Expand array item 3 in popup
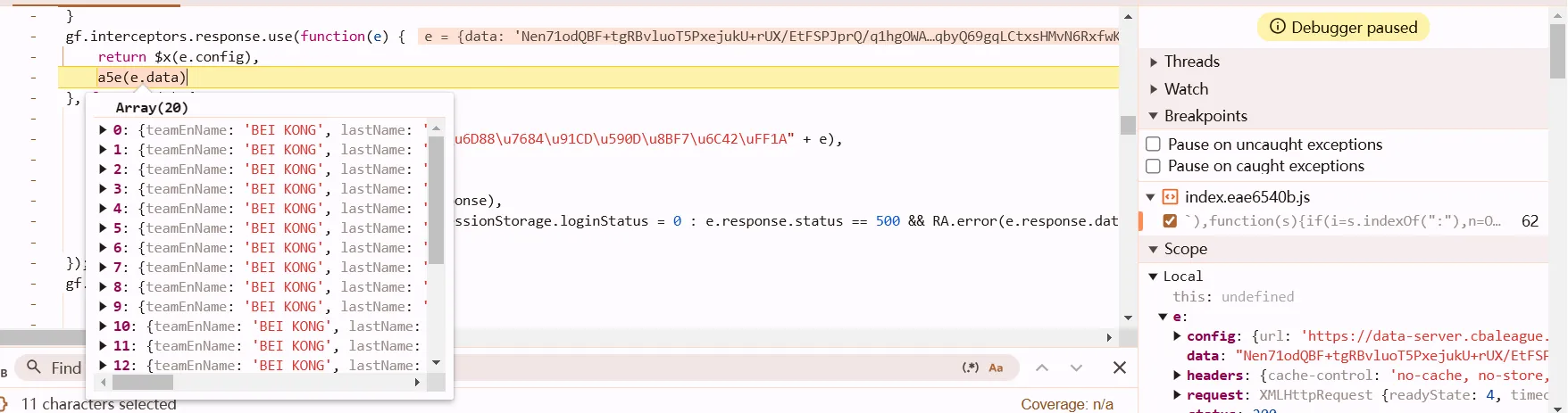This screenshot has width=1568, height=413. click(103, 189)
